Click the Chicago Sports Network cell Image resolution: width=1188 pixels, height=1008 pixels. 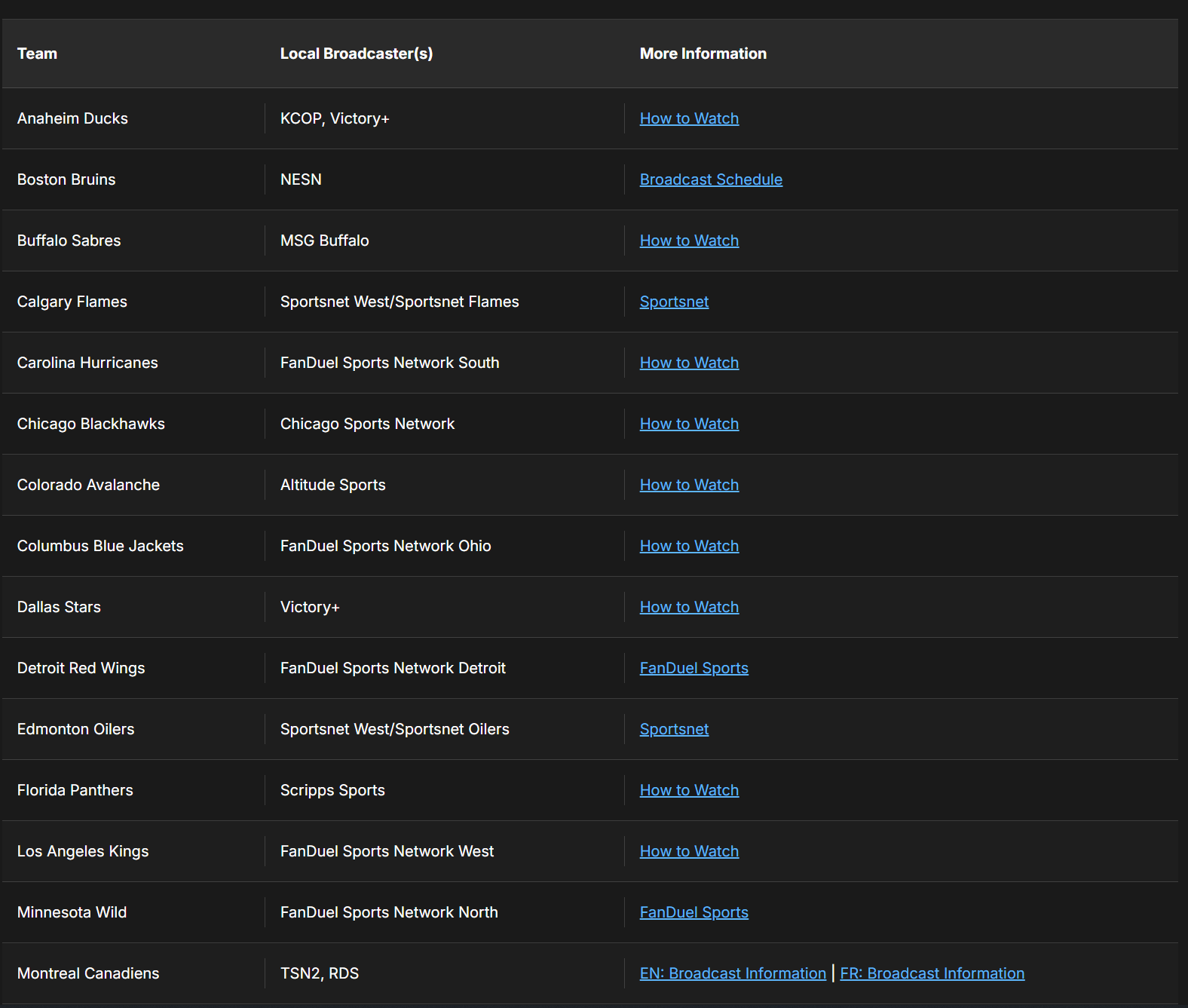click(445, 424)
